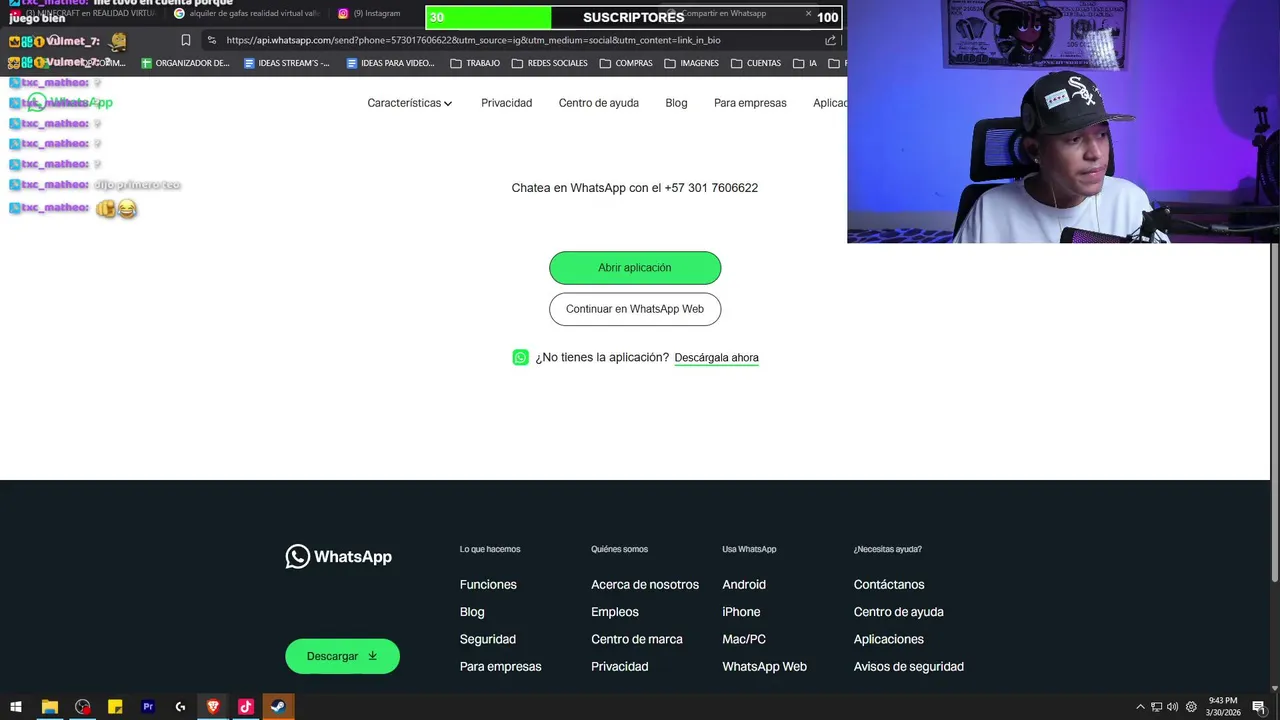The width and height of the screenshot is (1280, 720).
Task: Open the CUENTAS bookmarks folder
Action: pos(756,63)
